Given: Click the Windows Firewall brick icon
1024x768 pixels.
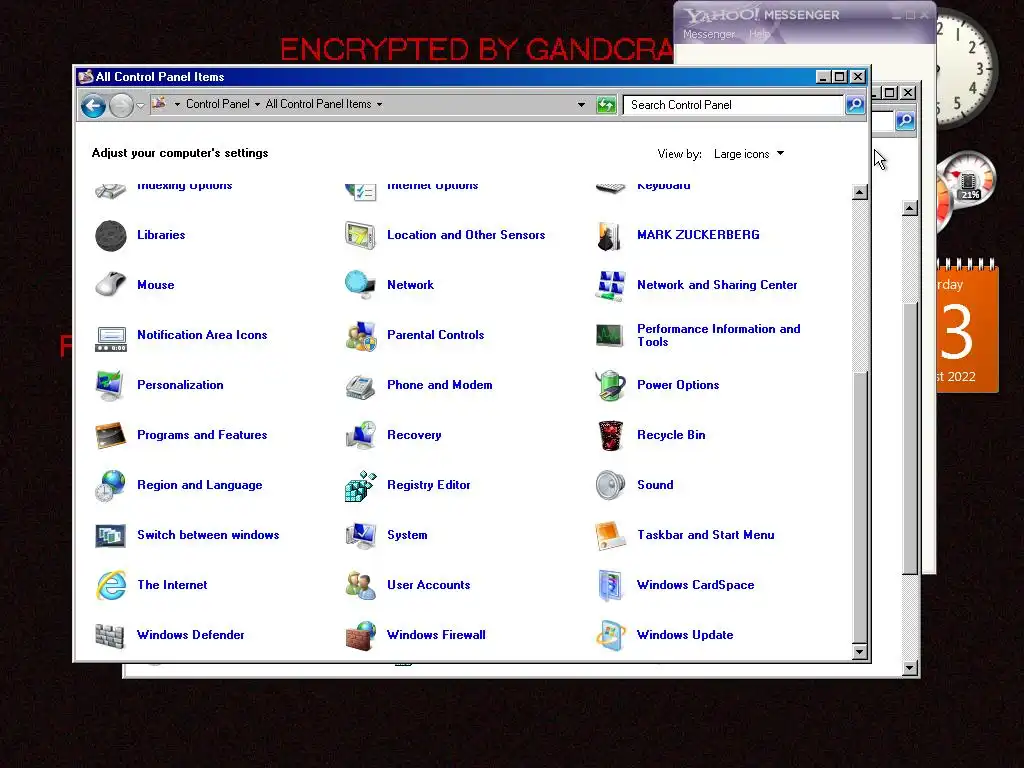Looking at the screenshot, I should coord(360,636).
